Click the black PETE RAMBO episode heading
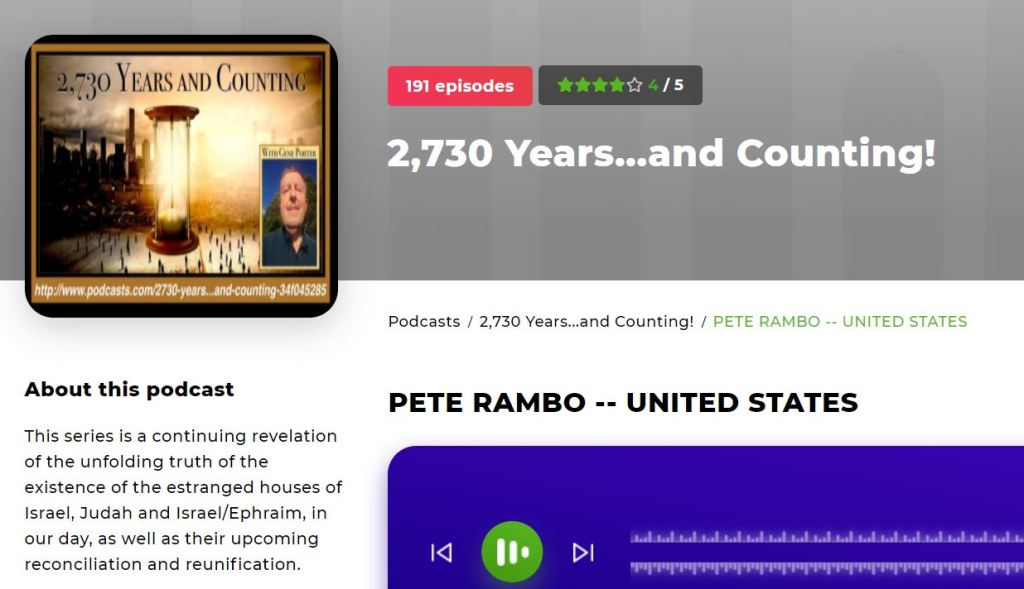This screenshot has height=589, width=1024. pos(623,402)
